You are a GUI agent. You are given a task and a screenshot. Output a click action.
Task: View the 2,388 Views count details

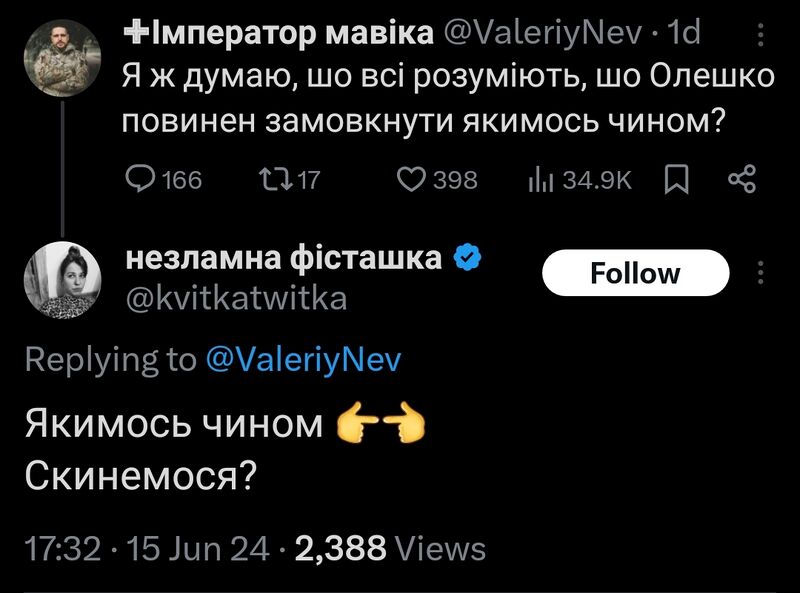(389, 548)
